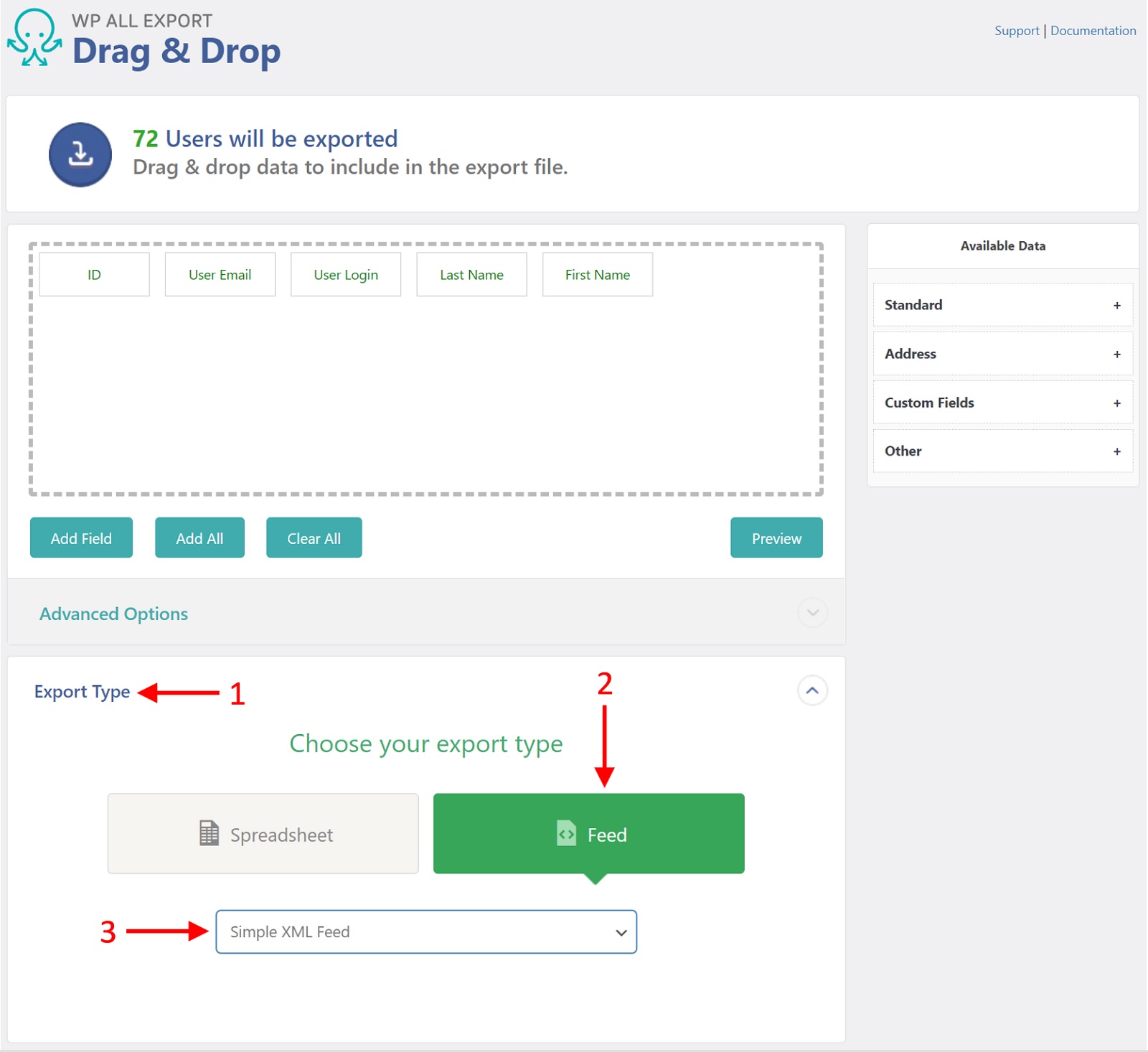The image size is (1148, 1052).
Task: Select the User Email field tile
Action: point(220,274)
